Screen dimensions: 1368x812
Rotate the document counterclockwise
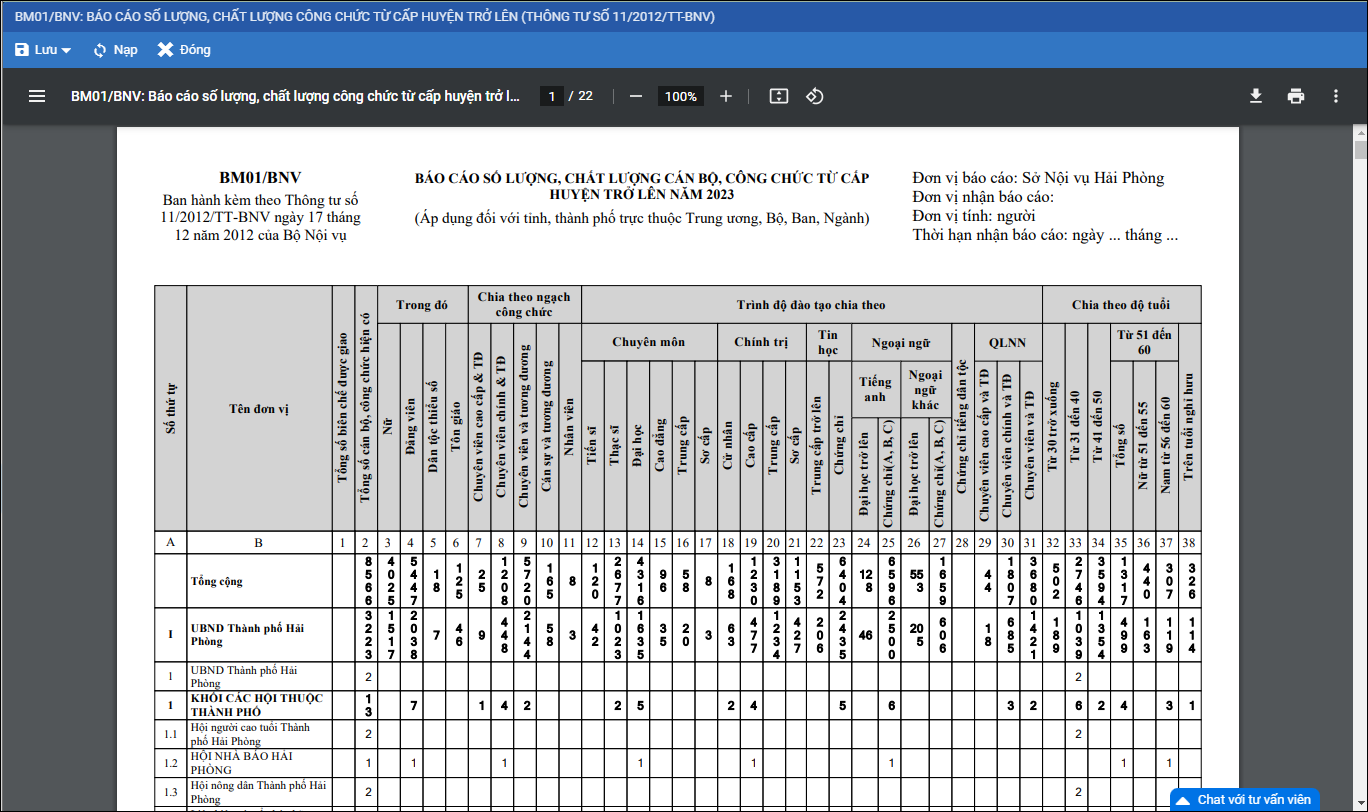pos(814,96)
